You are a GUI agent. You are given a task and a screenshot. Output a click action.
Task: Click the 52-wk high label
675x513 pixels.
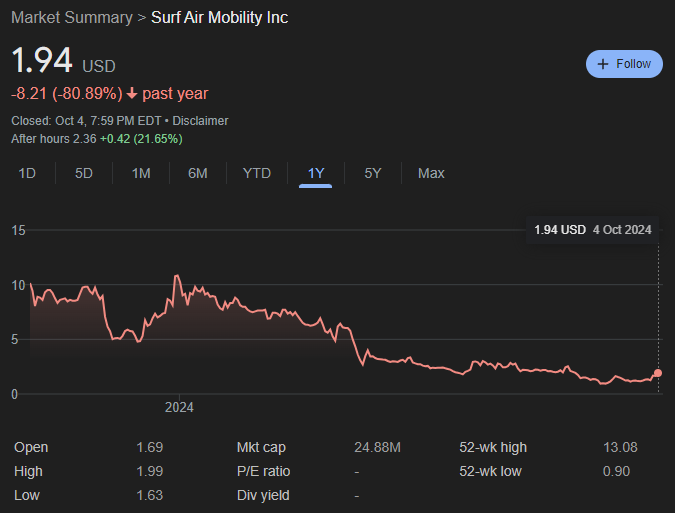(493, 448)
